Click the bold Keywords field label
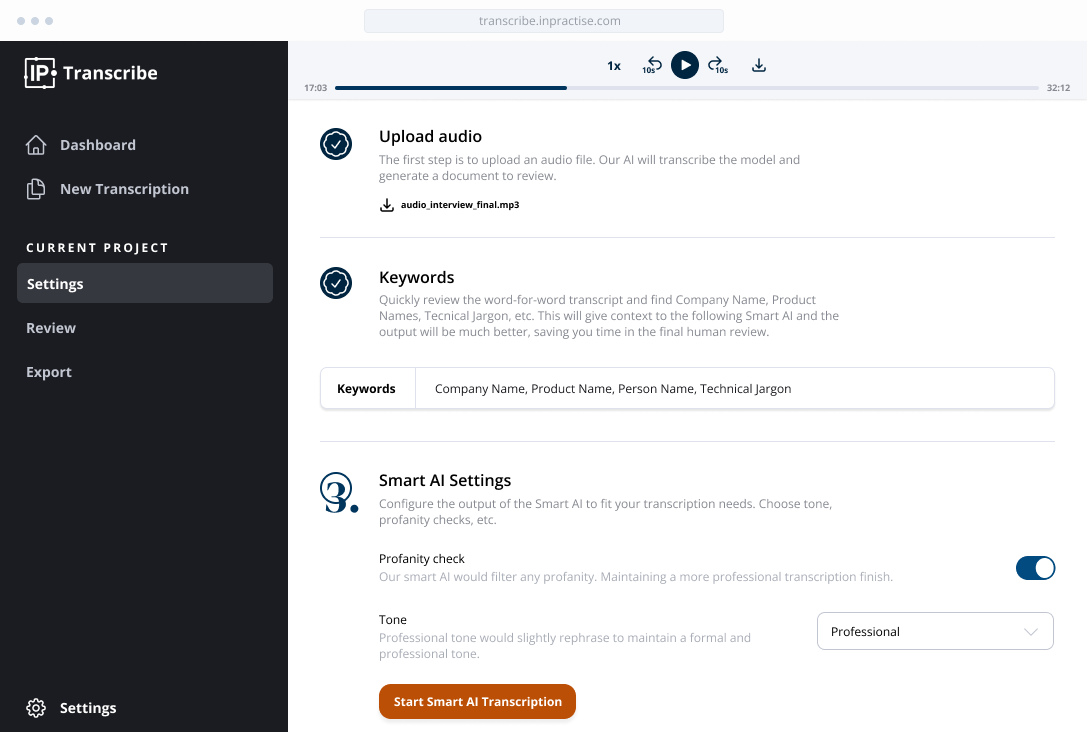This screenshot has height=732, width=1087. pos(366,389)
